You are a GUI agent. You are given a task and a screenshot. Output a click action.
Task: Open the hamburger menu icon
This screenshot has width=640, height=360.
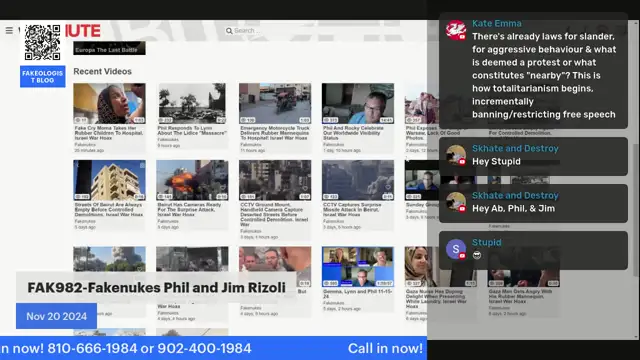pyautogui.click(x=9, y=31)
